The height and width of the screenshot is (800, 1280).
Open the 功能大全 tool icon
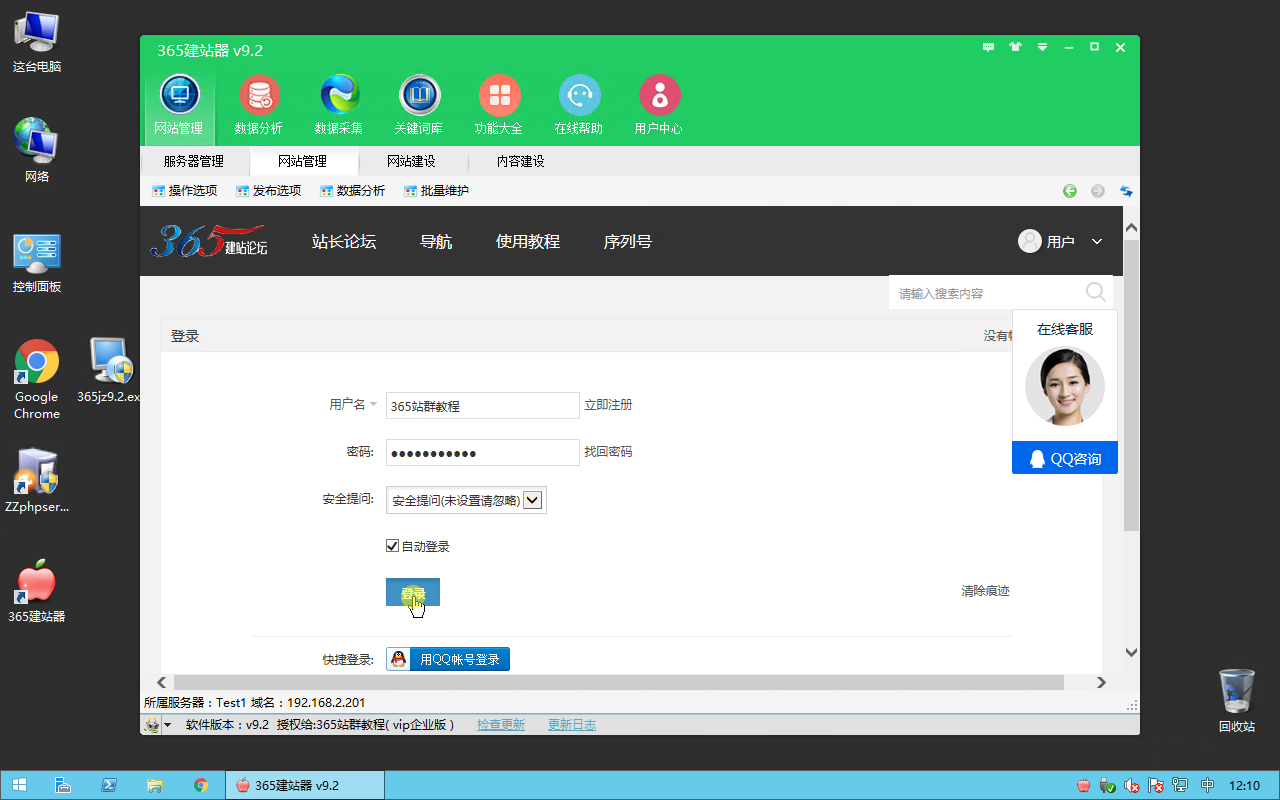[x=499, y=104]
